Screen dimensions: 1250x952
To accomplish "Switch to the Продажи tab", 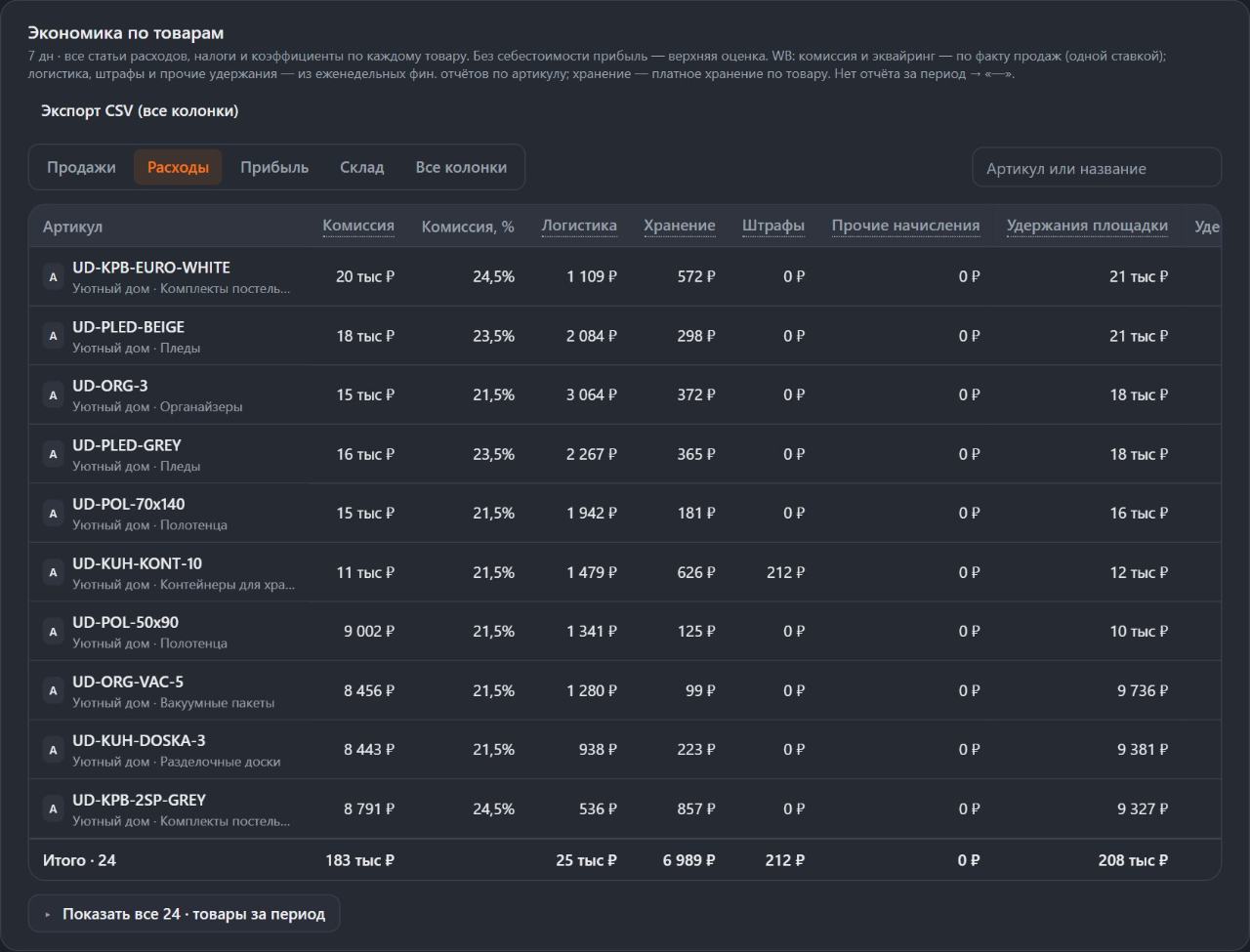I will point(81,167).
